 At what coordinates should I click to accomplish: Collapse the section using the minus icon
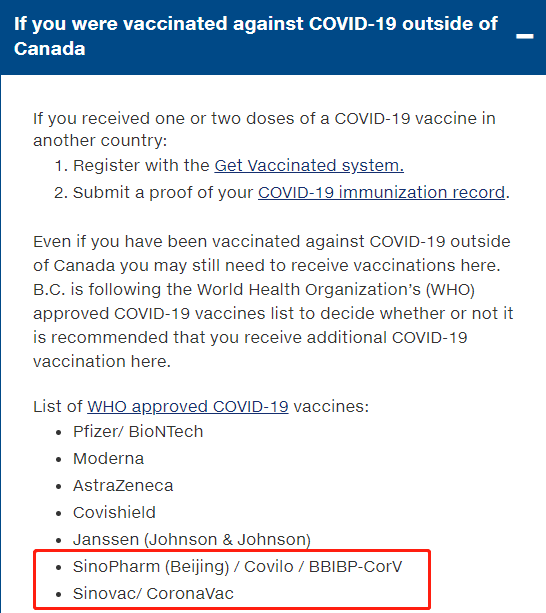click(525, 36)
